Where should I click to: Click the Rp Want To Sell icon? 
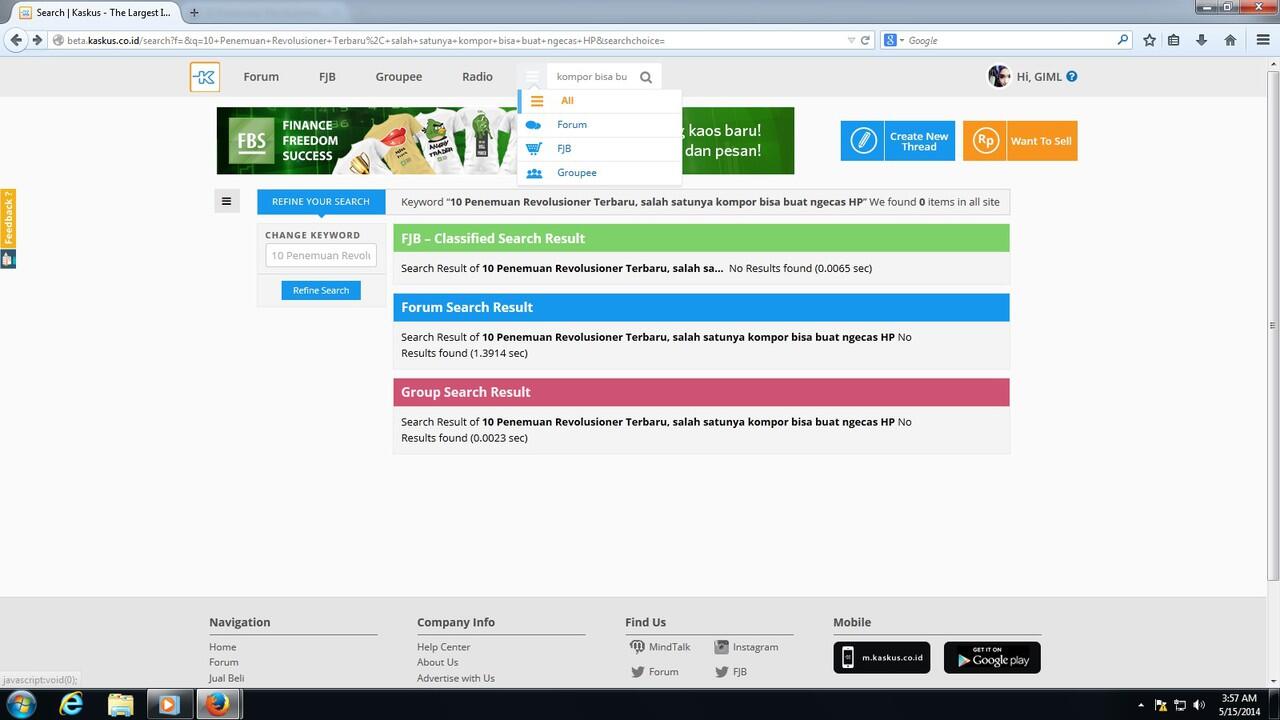pyautogui.click(x=985, y=141)
